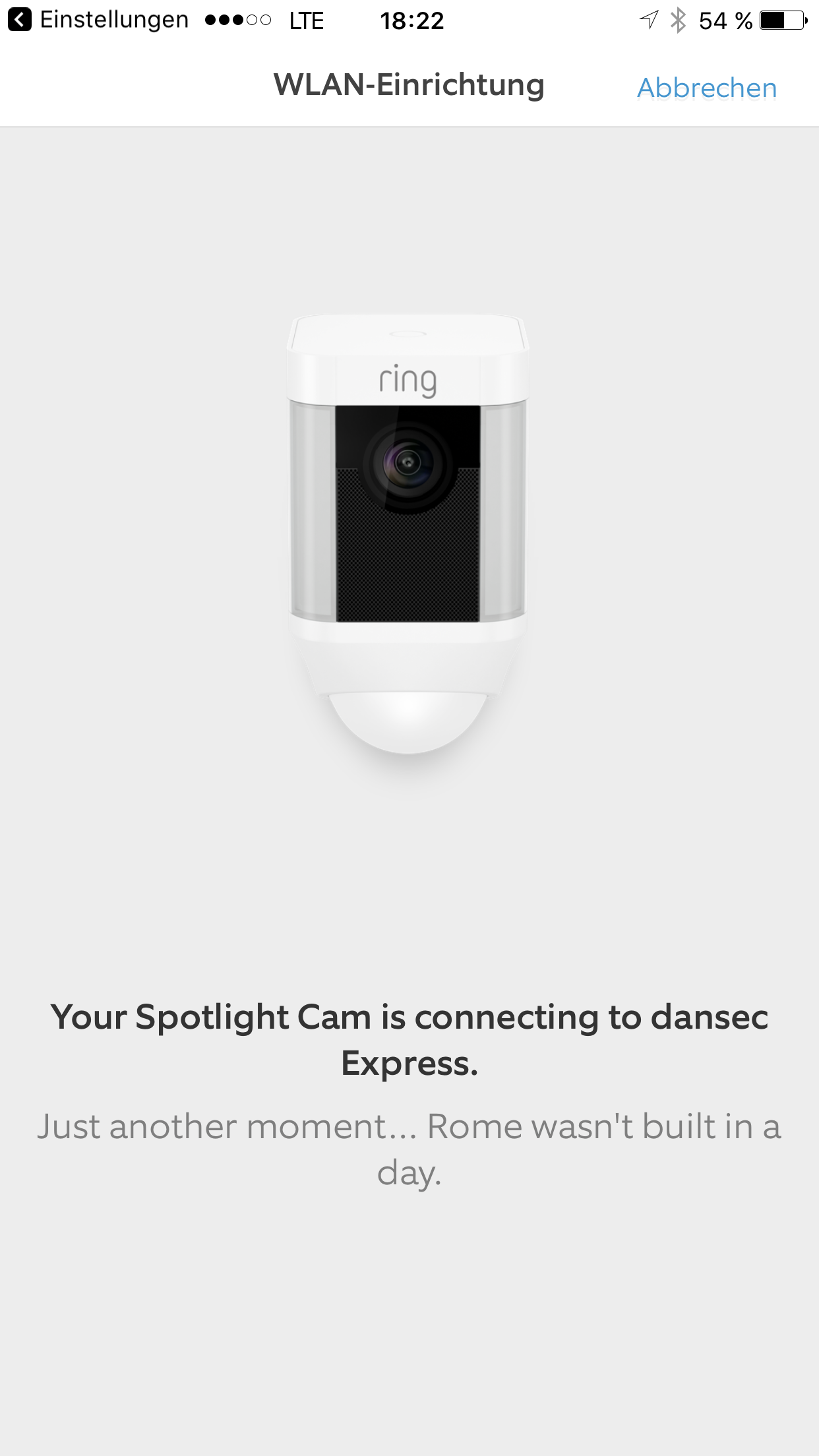Tap the motion sensor dome on camera

408,722
